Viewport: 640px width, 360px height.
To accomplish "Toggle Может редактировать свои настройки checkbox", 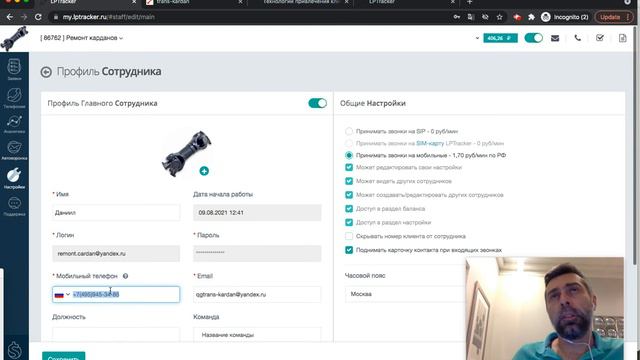I will (349, 167).
